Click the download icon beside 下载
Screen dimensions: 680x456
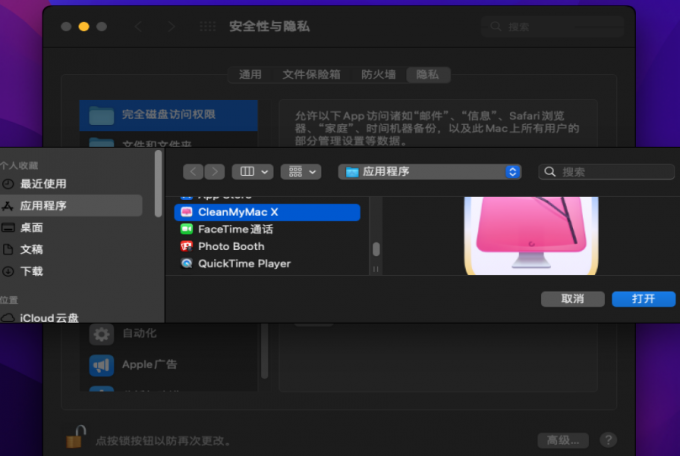(8, 271)
